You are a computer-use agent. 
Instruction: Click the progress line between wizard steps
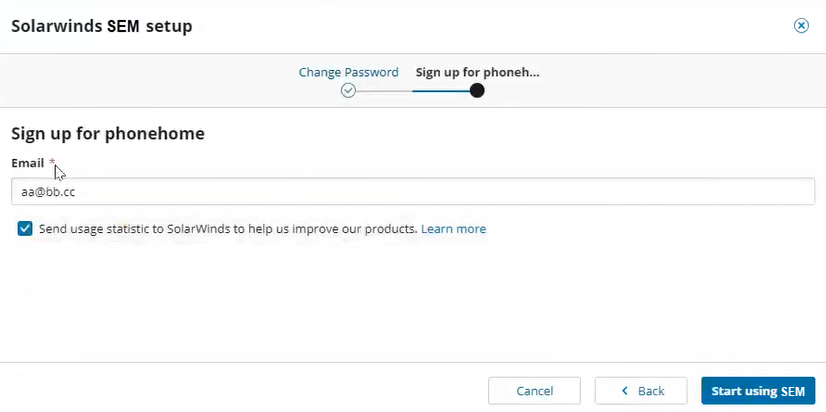point(410,90)
